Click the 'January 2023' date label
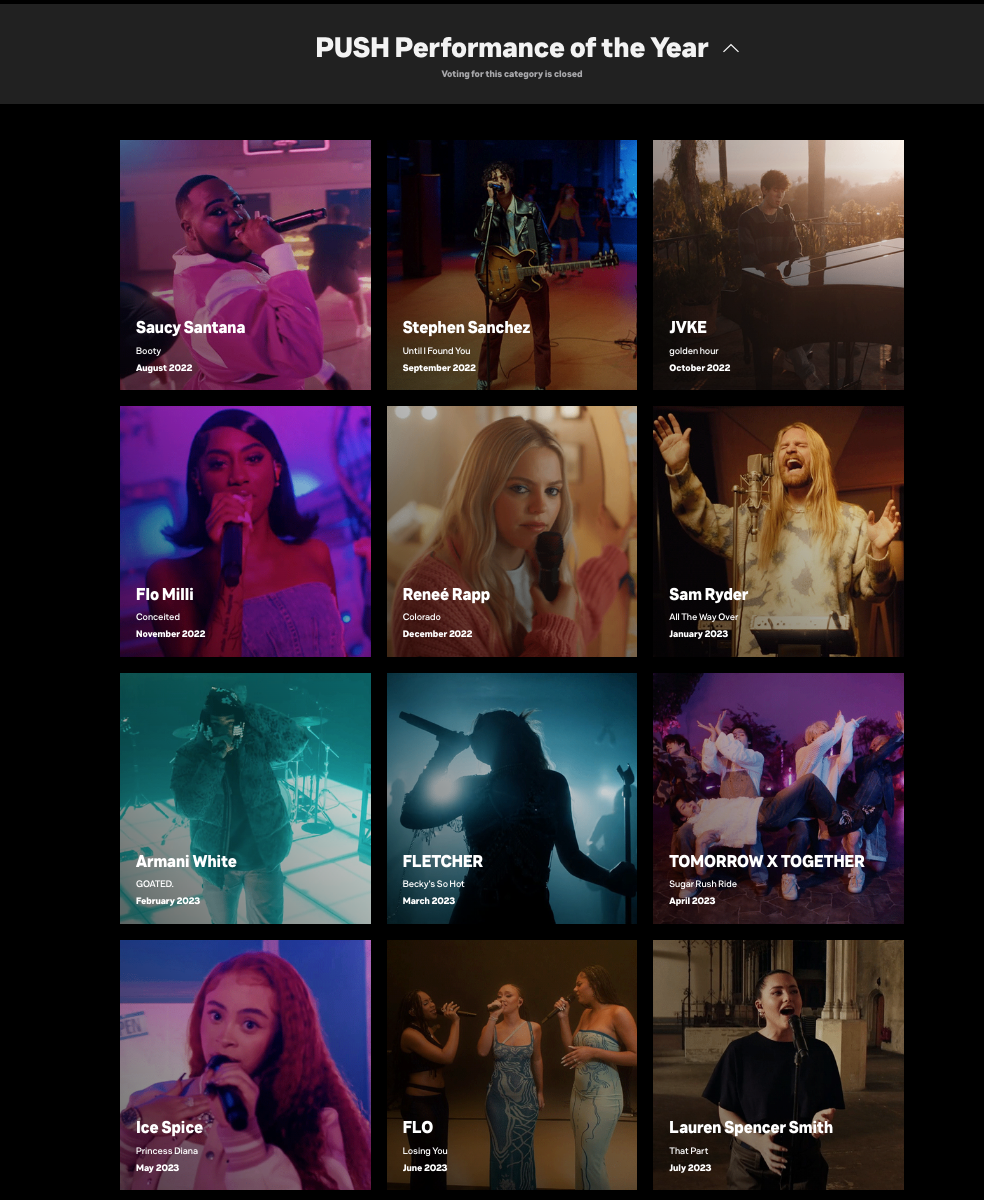 pos(699,634)
